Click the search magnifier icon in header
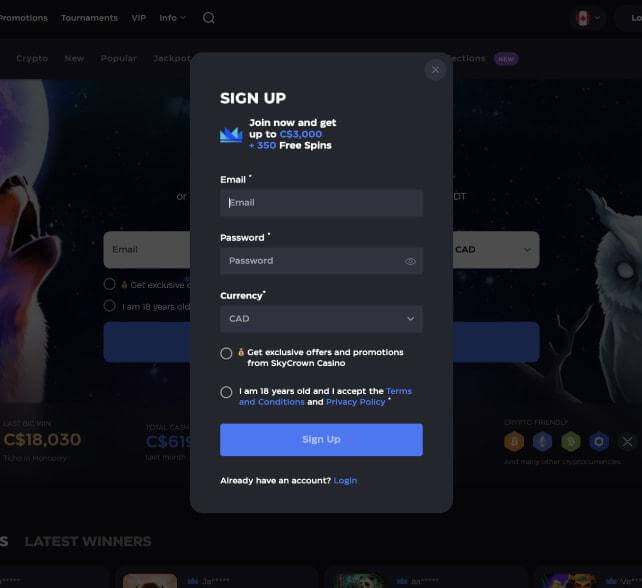Screen dimensions: 642x588 pyautogui.click(x=209, y=18)
